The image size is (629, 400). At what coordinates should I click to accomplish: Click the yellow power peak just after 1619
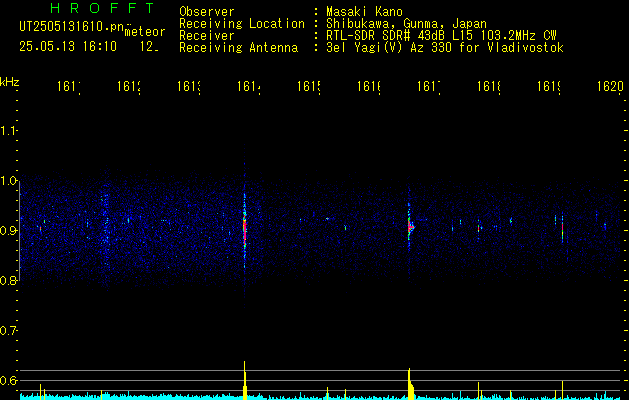[562, 389]
